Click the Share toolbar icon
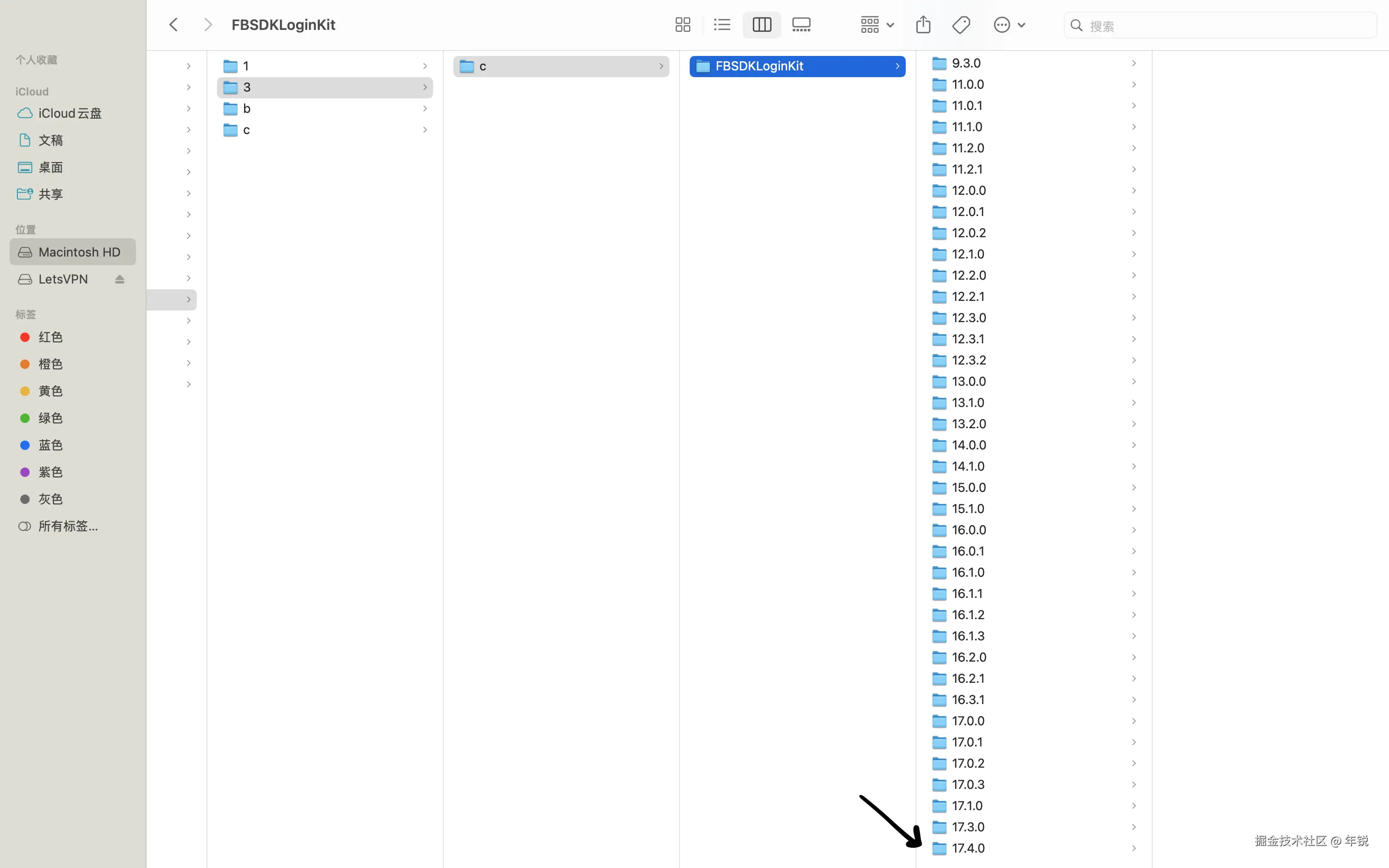Screen dimensions: 1389x868 tap(923, 25)
